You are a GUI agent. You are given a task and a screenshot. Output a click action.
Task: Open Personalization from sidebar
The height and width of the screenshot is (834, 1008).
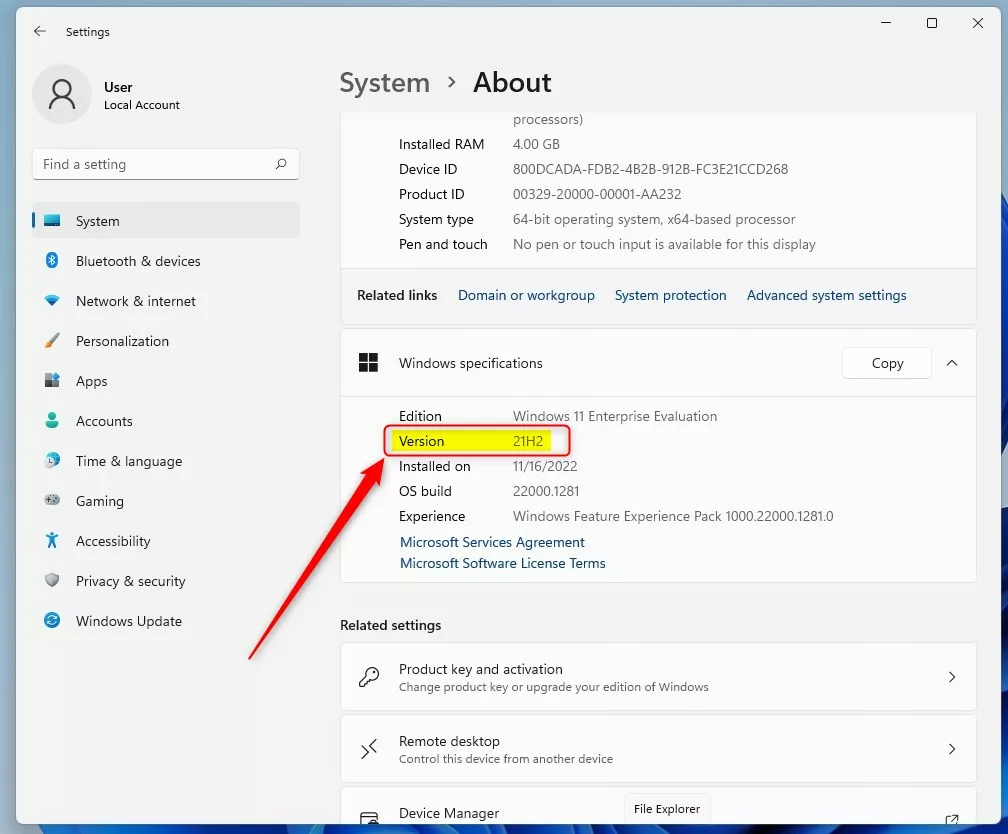pyautogui.click(x=122, y=341)
